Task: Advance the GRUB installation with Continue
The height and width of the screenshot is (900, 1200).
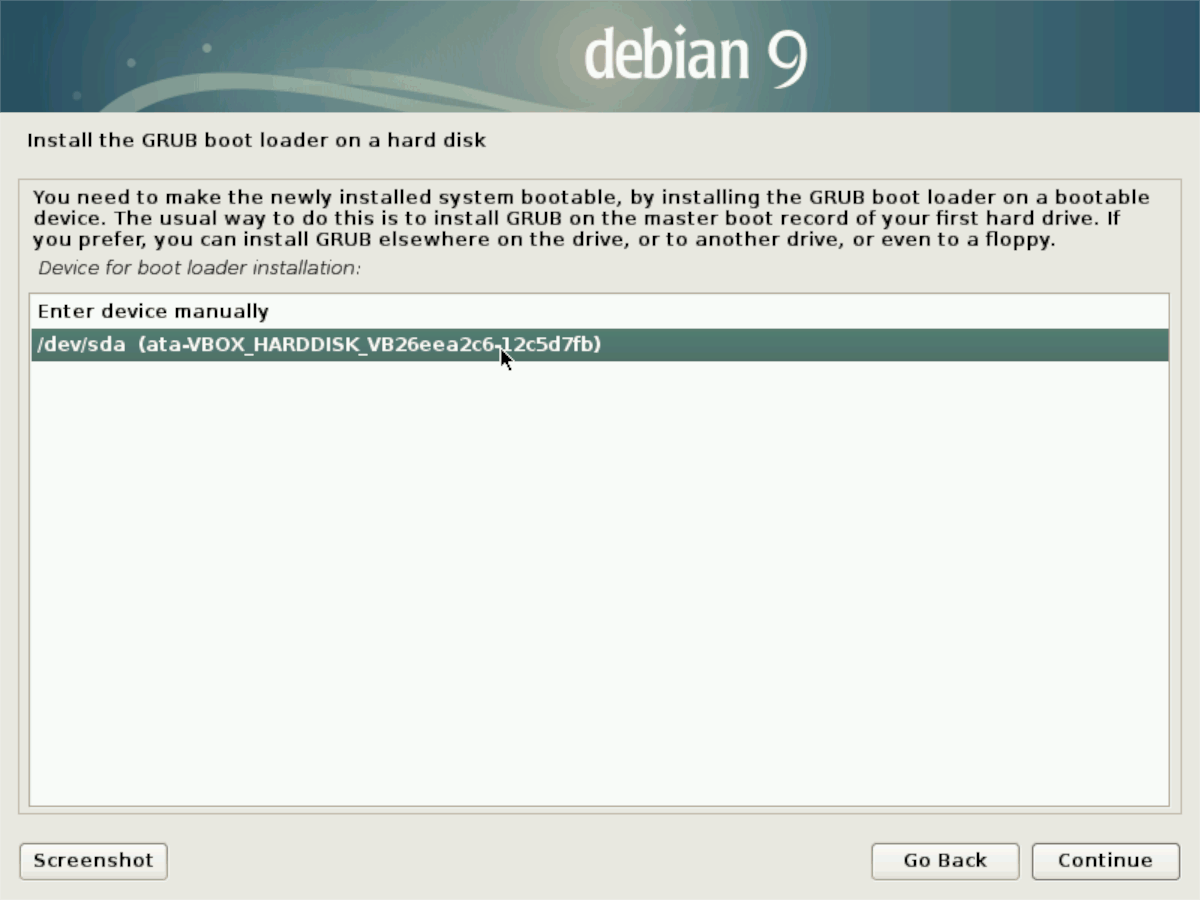Action: (1104, 860)
